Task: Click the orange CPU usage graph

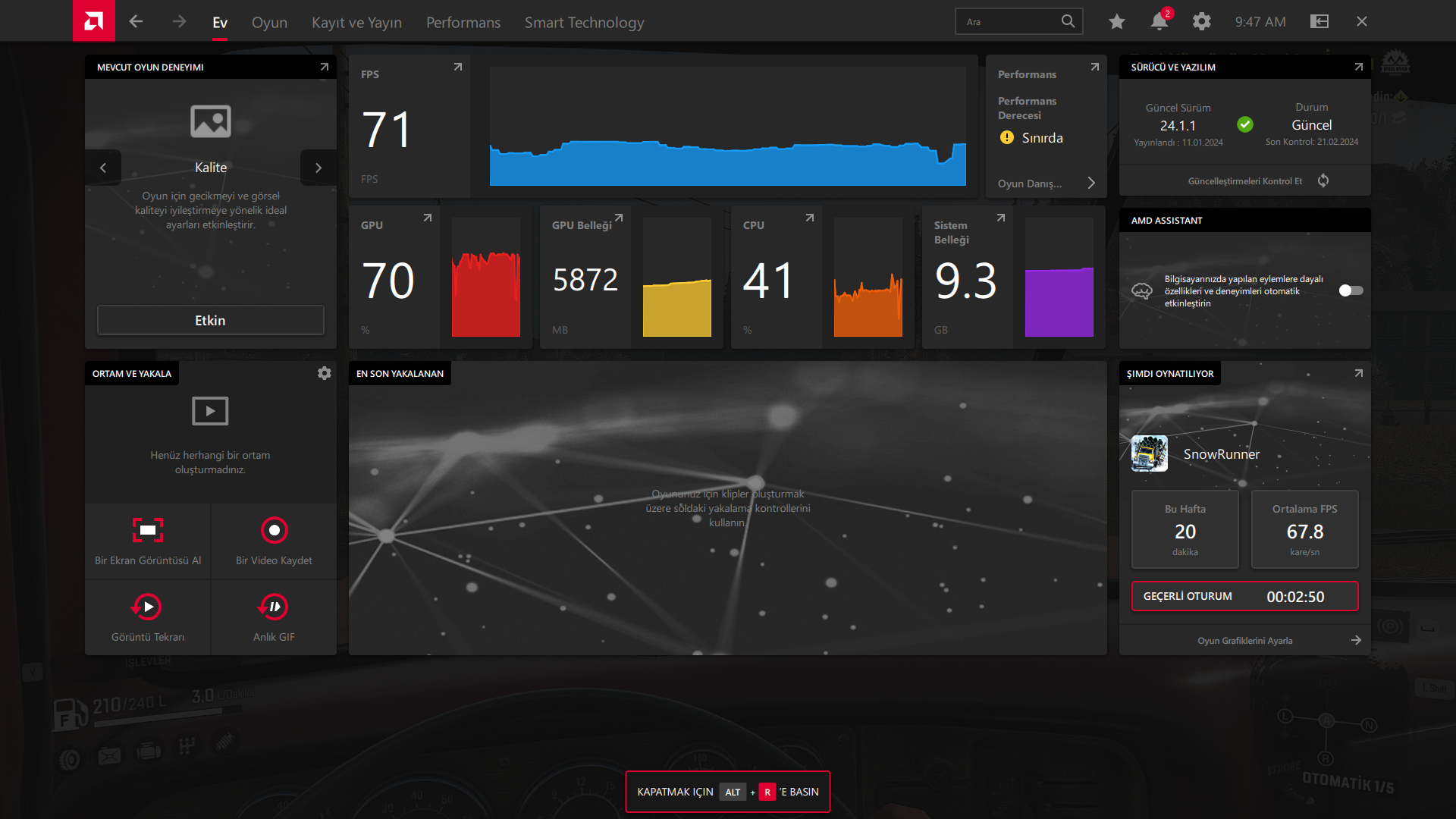Action: (868, 277)
